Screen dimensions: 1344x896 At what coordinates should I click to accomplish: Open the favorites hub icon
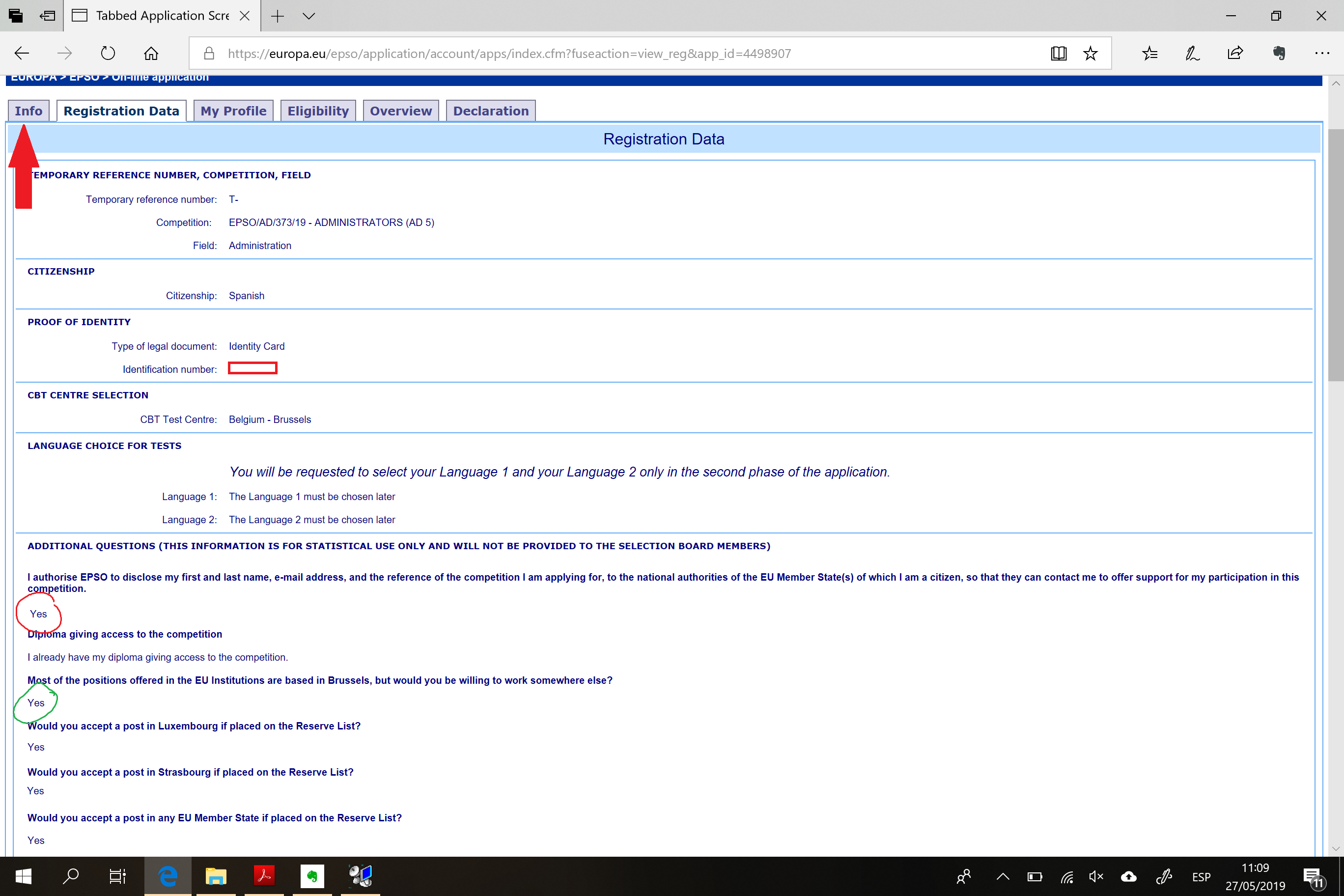1149,53
